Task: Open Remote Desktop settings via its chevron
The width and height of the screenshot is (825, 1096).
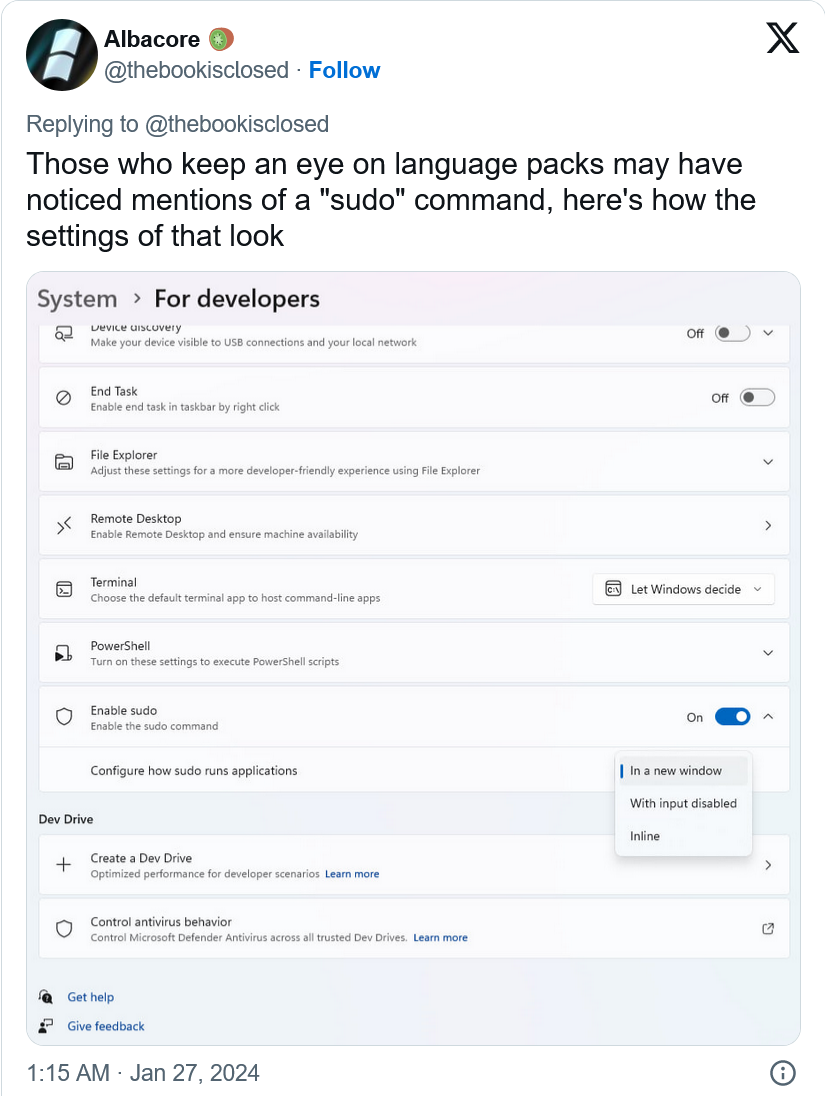Action: tap(768, 526)
